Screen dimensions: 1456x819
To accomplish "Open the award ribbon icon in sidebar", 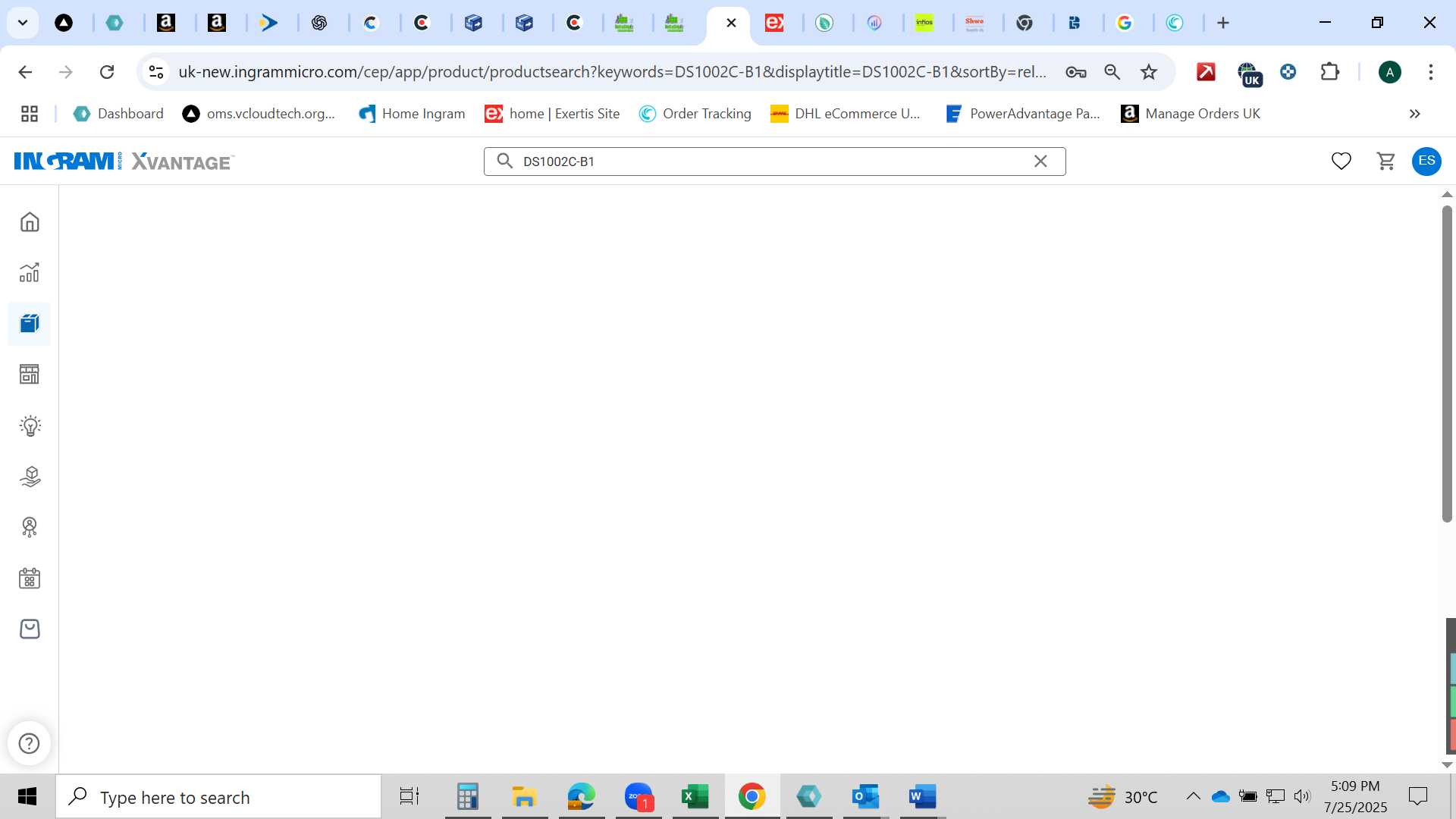I will tap(30, 527).
